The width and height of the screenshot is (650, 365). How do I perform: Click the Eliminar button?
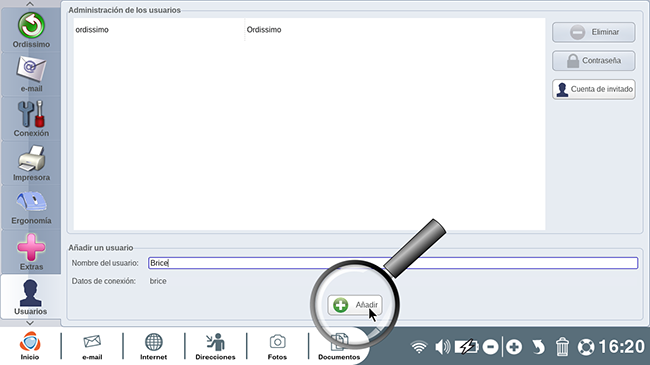(593, 32)
